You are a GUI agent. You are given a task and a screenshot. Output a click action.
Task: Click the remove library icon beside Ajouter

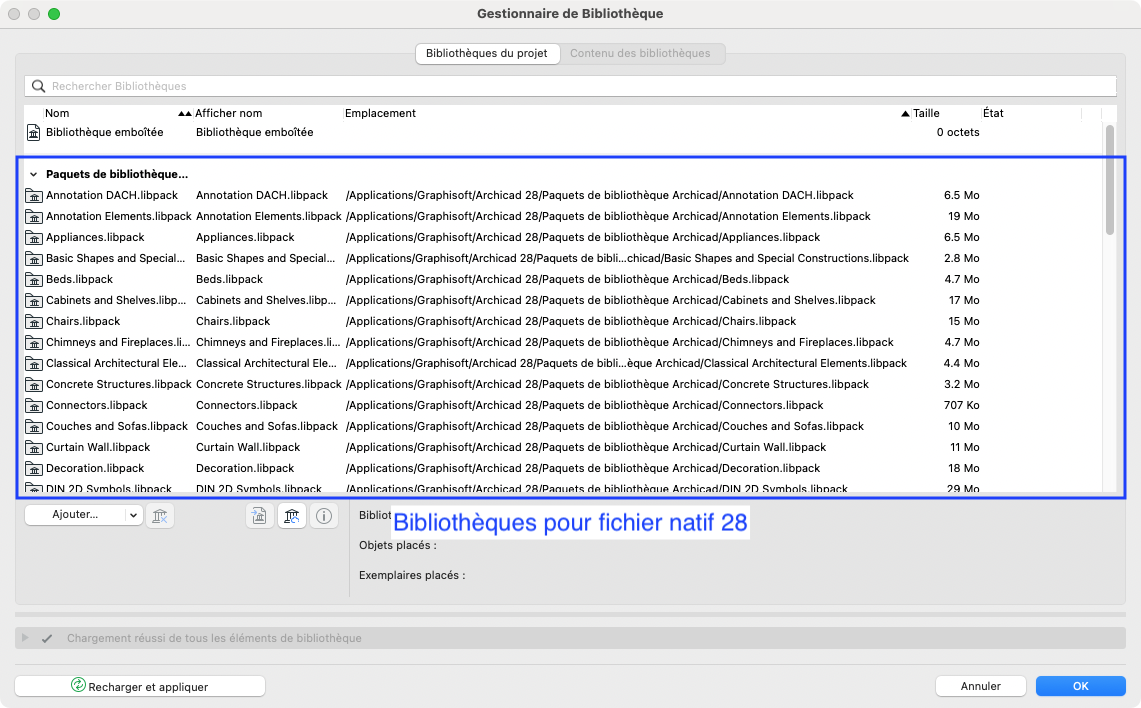click(160, 516)
